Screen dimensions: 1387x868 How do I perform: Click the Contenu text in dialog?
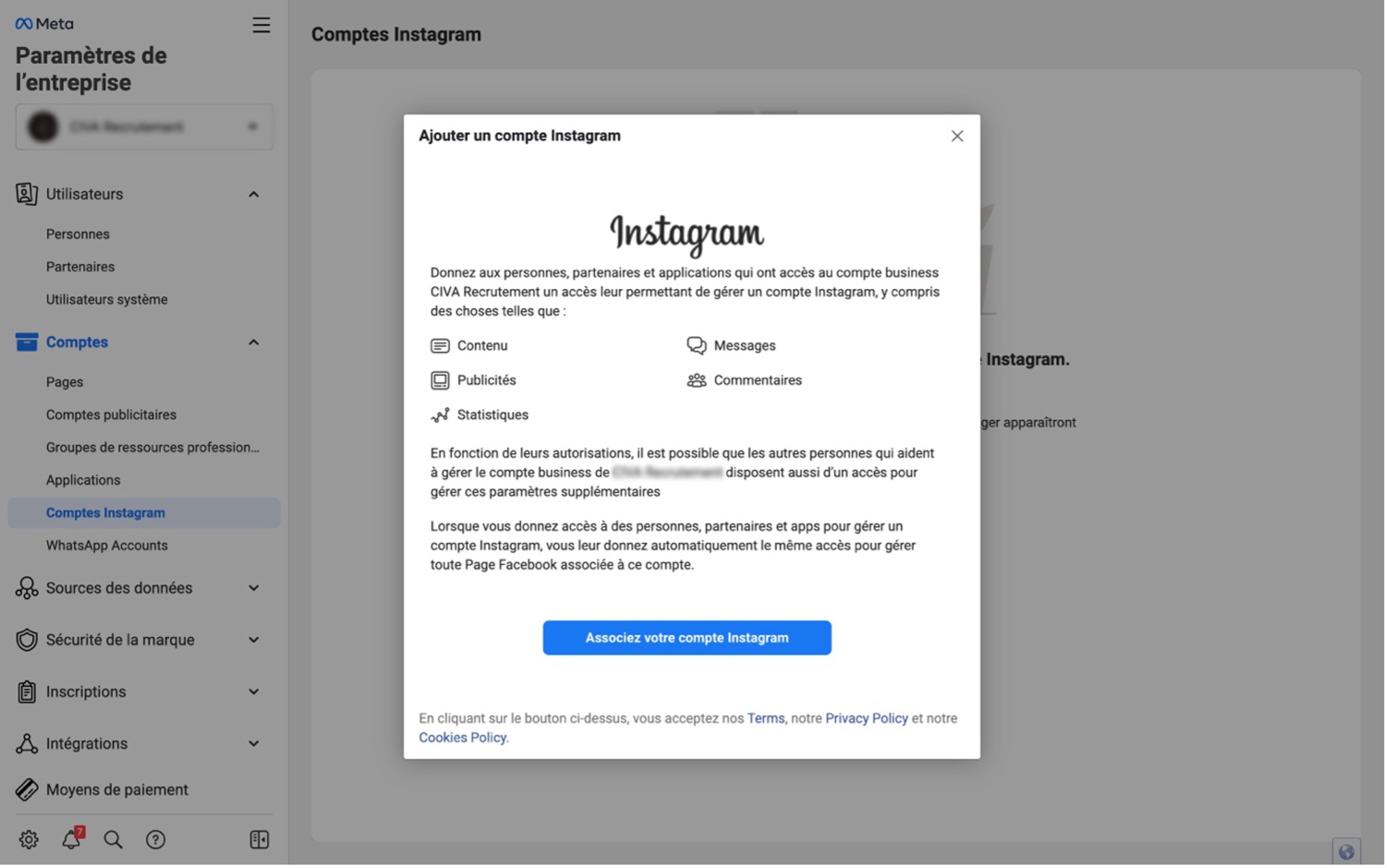(483, 346)
